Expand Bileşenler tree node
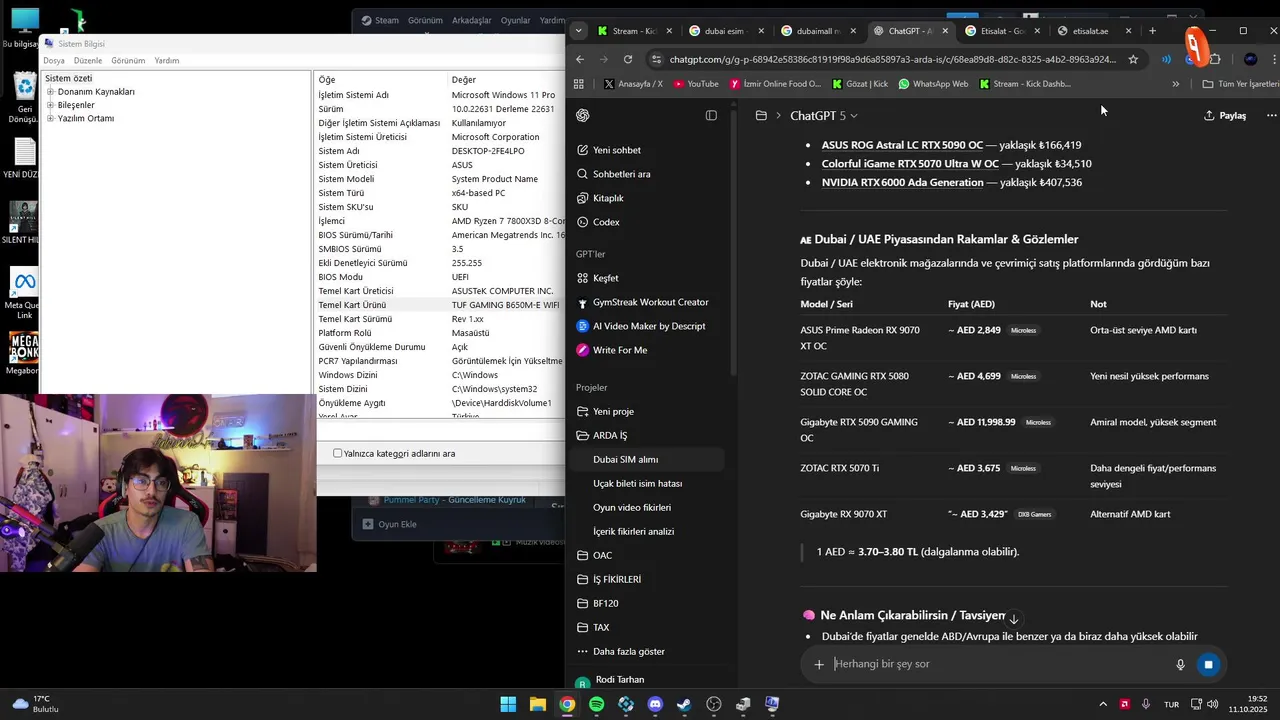 coord(50,105)
